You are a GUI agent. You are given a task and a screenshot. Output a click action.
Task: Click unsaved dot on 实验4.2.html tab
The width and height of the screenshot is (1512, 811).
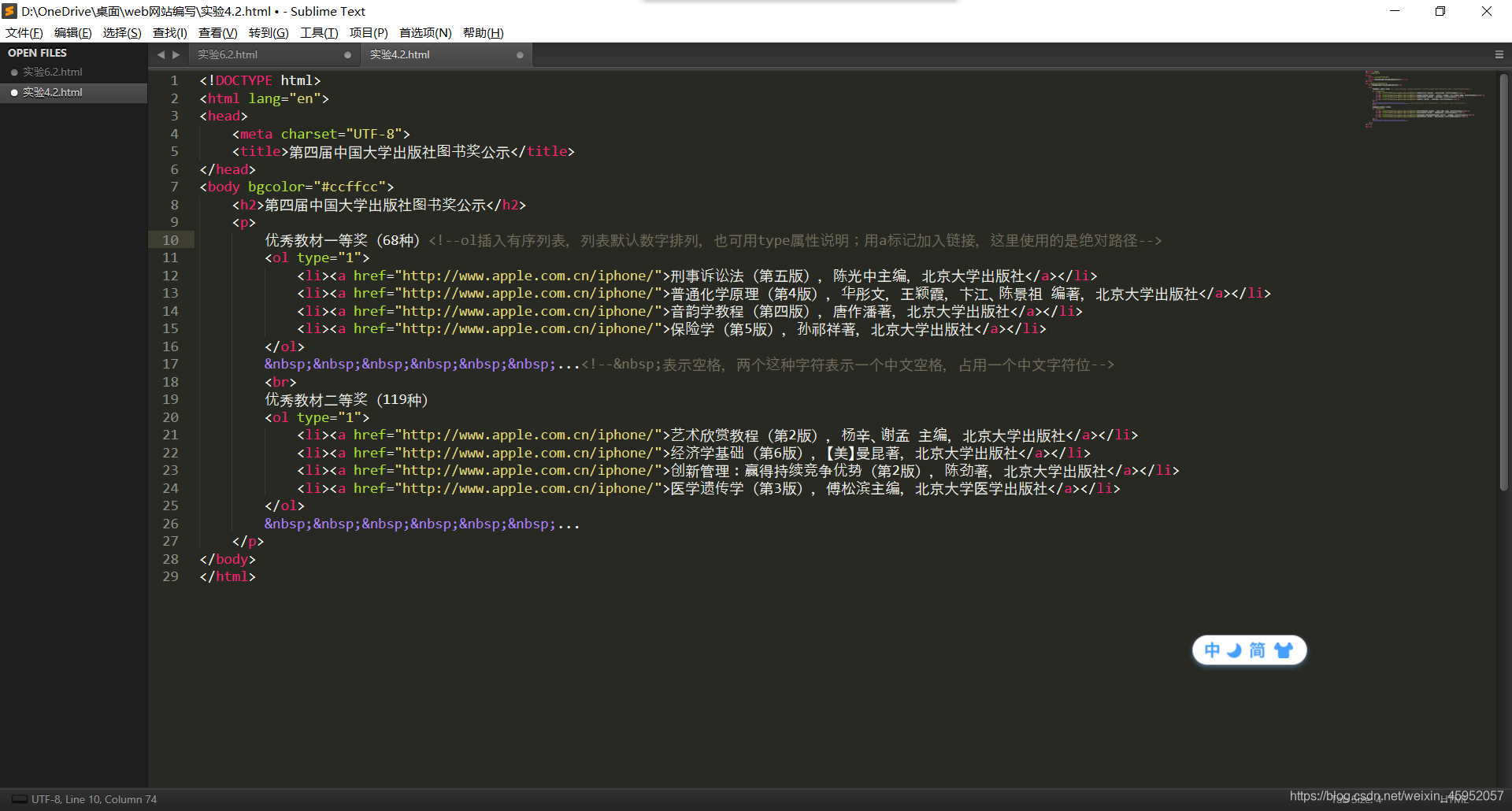click(x=520, y=55)
